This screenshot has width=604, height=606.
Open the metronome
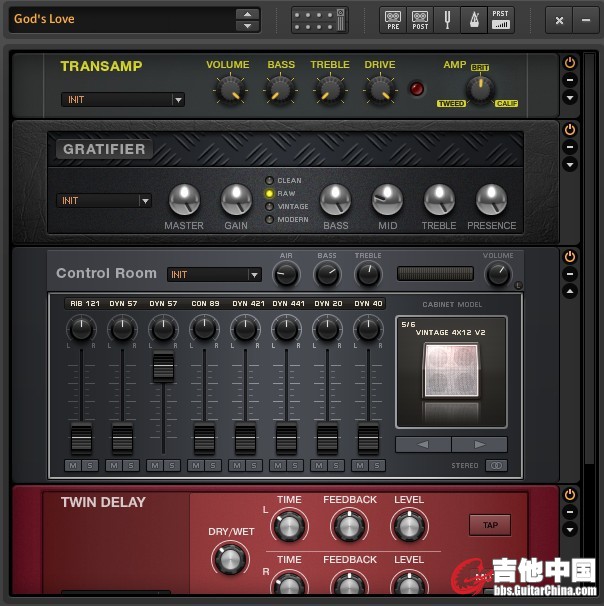point(472,19)
